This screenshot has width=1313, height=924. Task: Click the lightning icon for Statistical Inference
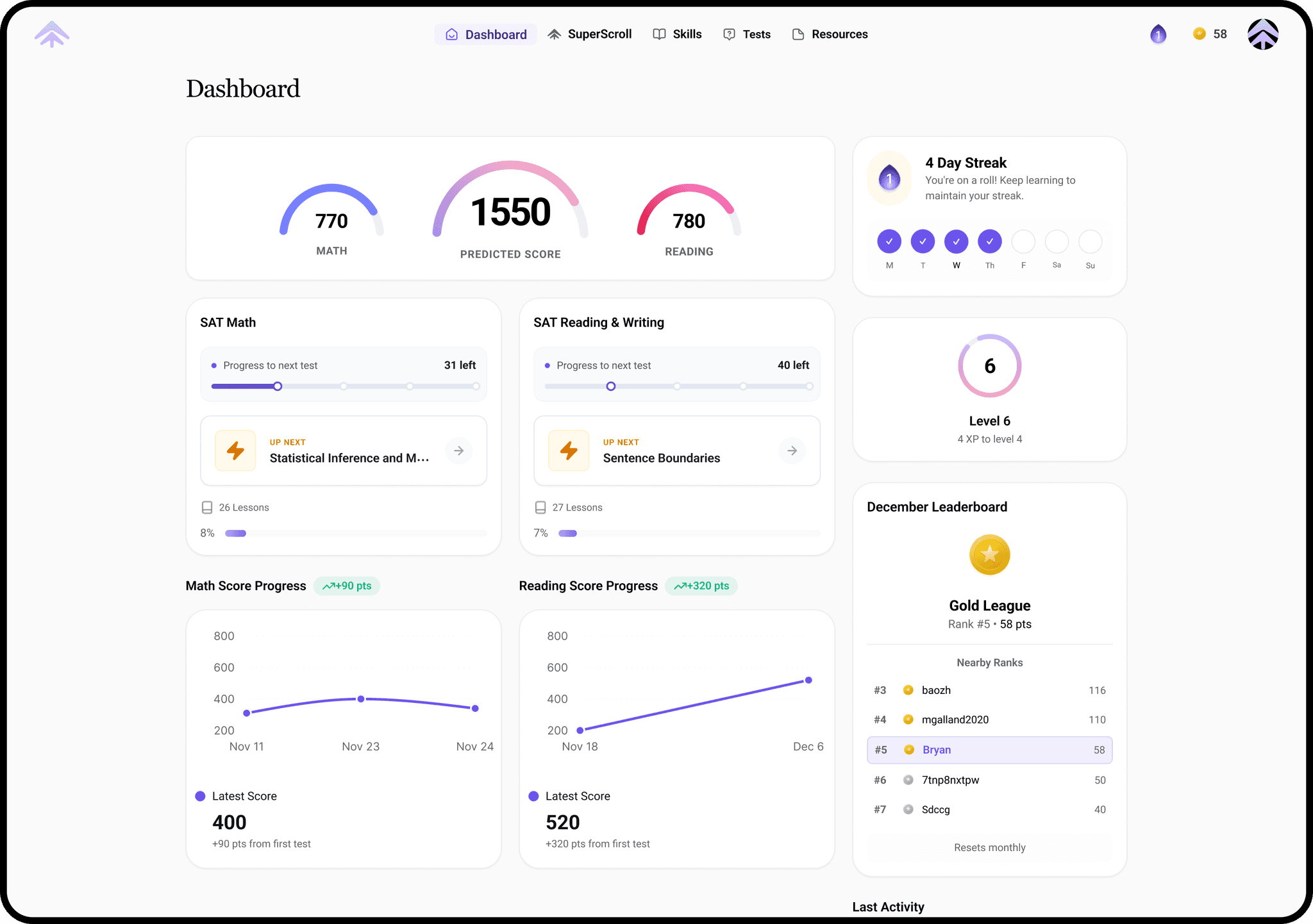(x=235, y=450)
